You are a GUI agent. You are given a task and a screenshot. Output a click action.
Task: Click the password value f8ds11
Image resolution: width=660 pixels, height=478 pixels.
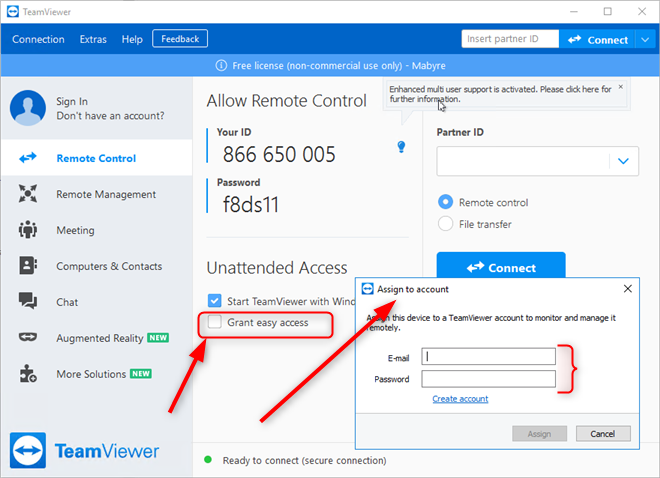(x=250, y=204)
